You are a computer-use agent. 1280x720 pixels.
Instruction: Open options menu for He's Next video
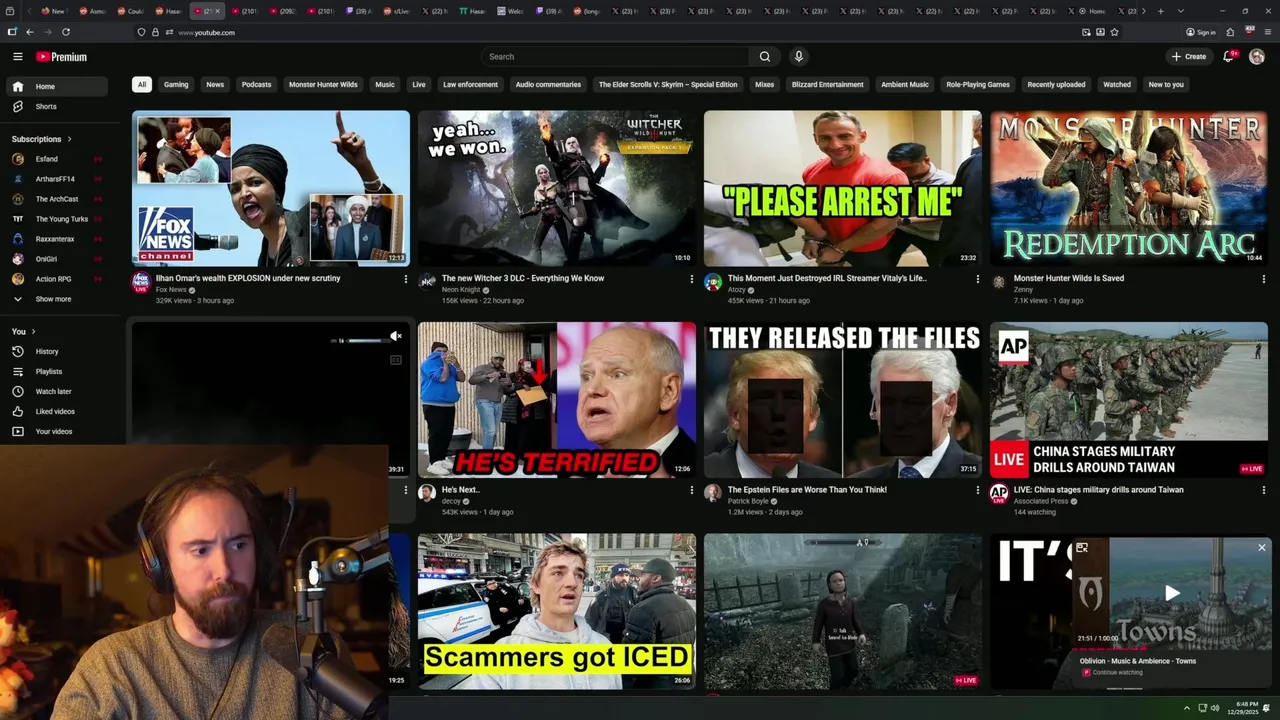click(x=691, y=490)
